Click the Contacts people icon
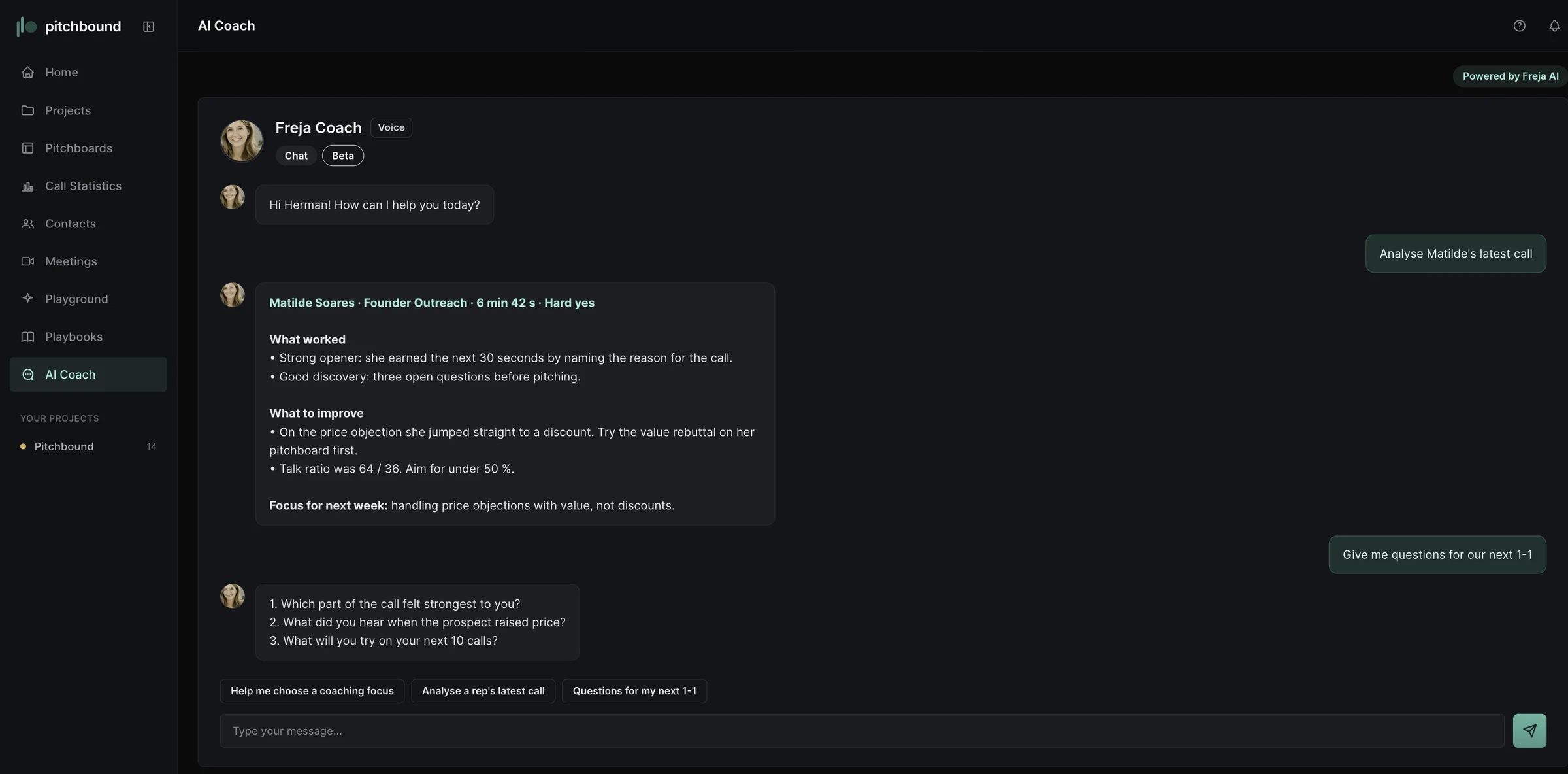Image resolution: width=1568 pixels, height=774 pixels. (27, 224)
